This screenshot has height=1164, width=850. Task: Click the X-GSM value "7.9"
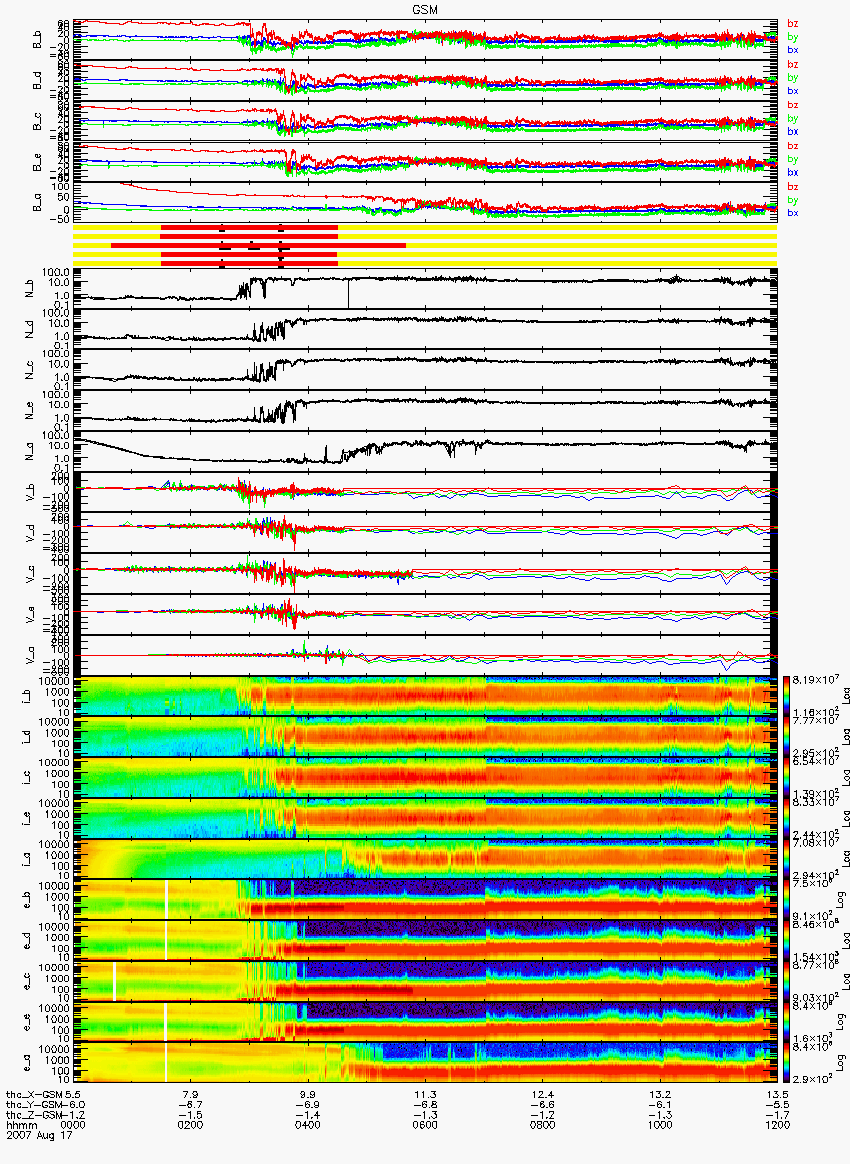190,1095
